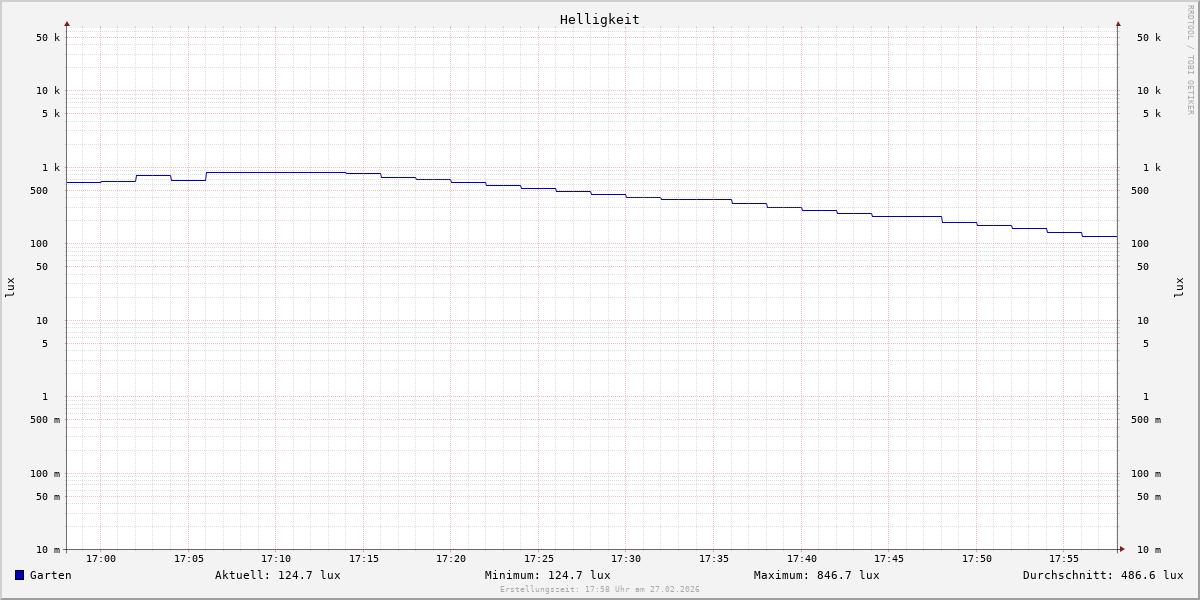Screen dimensions: 1200x600
Task: Click the 17:45 time axis label
Action: [889, 559]
